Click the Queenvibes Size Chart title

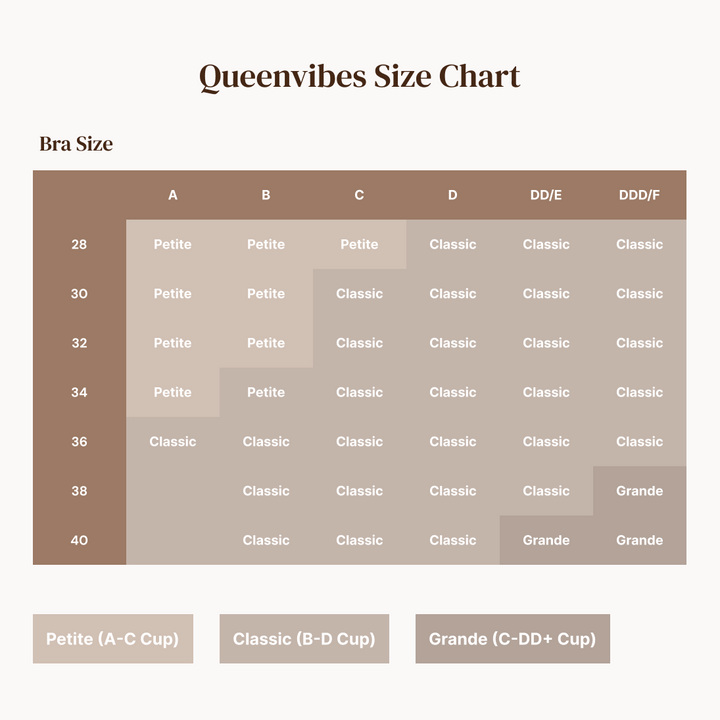359,77
